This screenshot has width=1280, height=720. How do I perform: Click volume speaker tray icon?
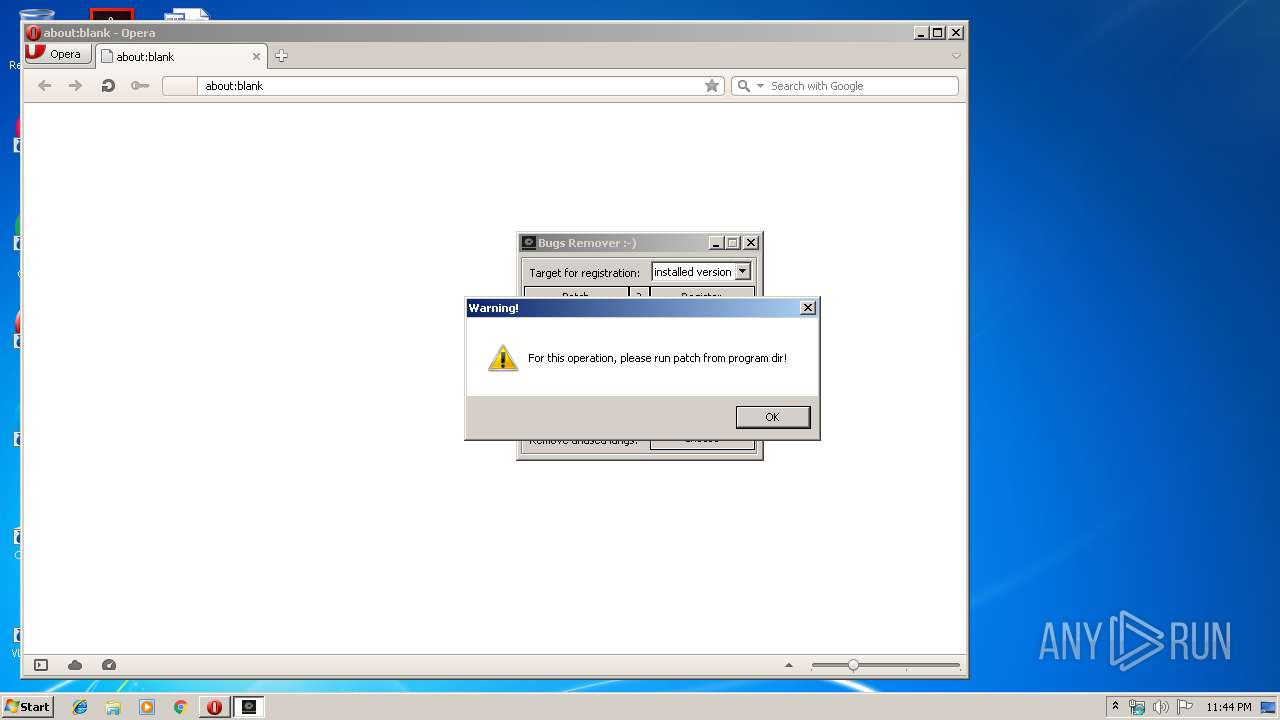[1161, 707]
